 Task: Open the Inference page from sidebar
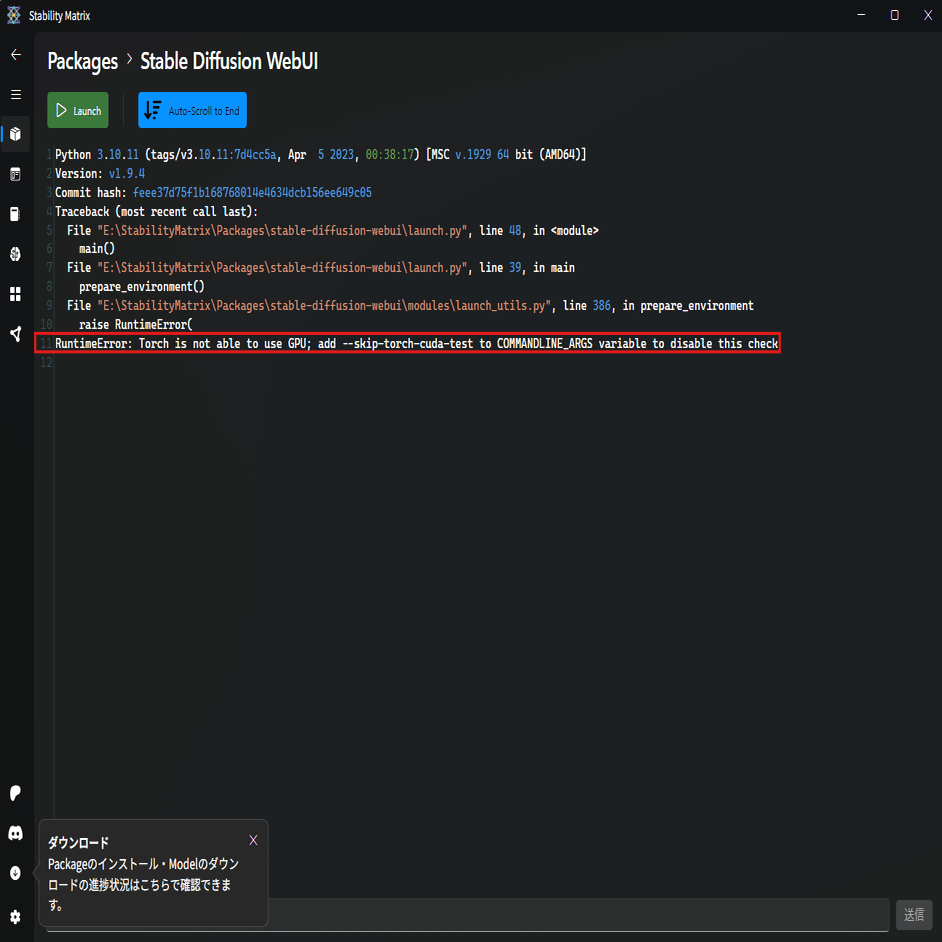pos(16,174)
